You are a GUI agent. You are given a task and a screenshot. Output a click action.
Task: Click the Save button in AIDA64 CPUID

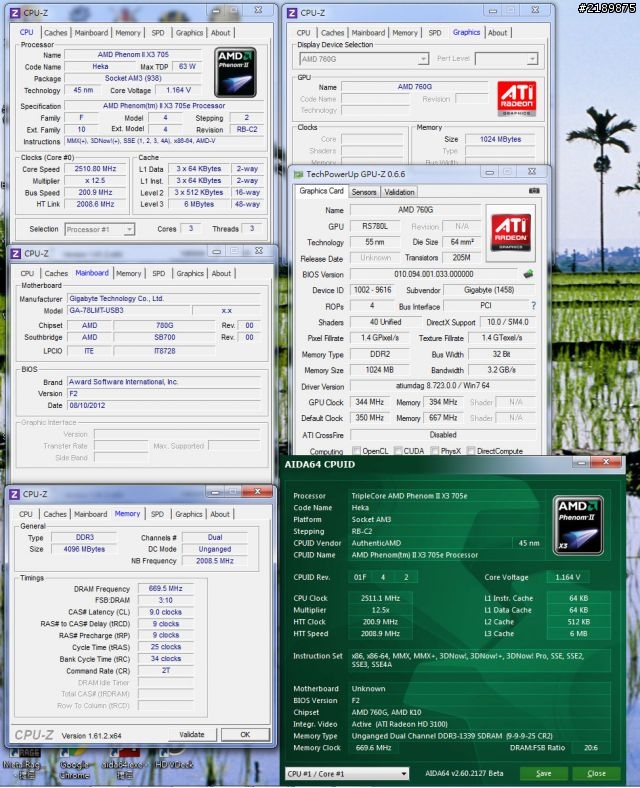[544, 773]
